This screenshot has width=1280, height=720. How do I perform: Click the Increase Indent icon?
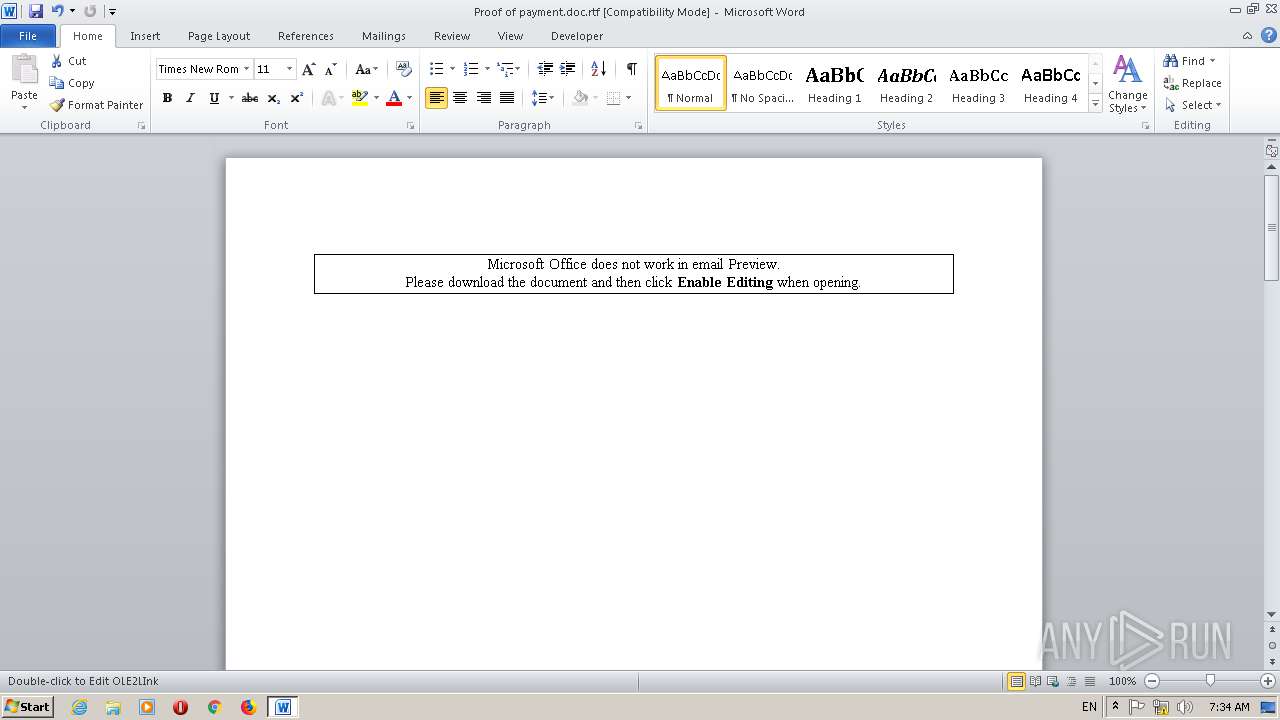(x=567, y=69)
